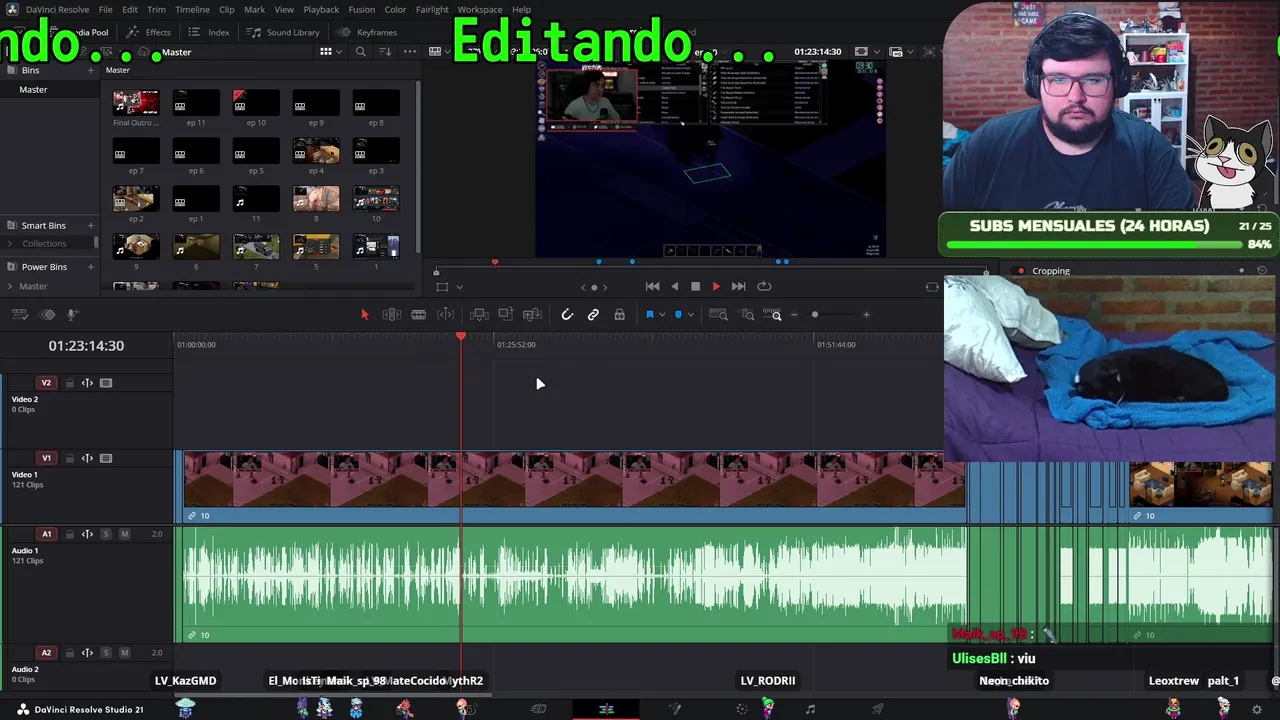The height and width of the screenshot is (720, 1280).
Task: Open the Fairlight menu
Action: (x=432, y=10)
